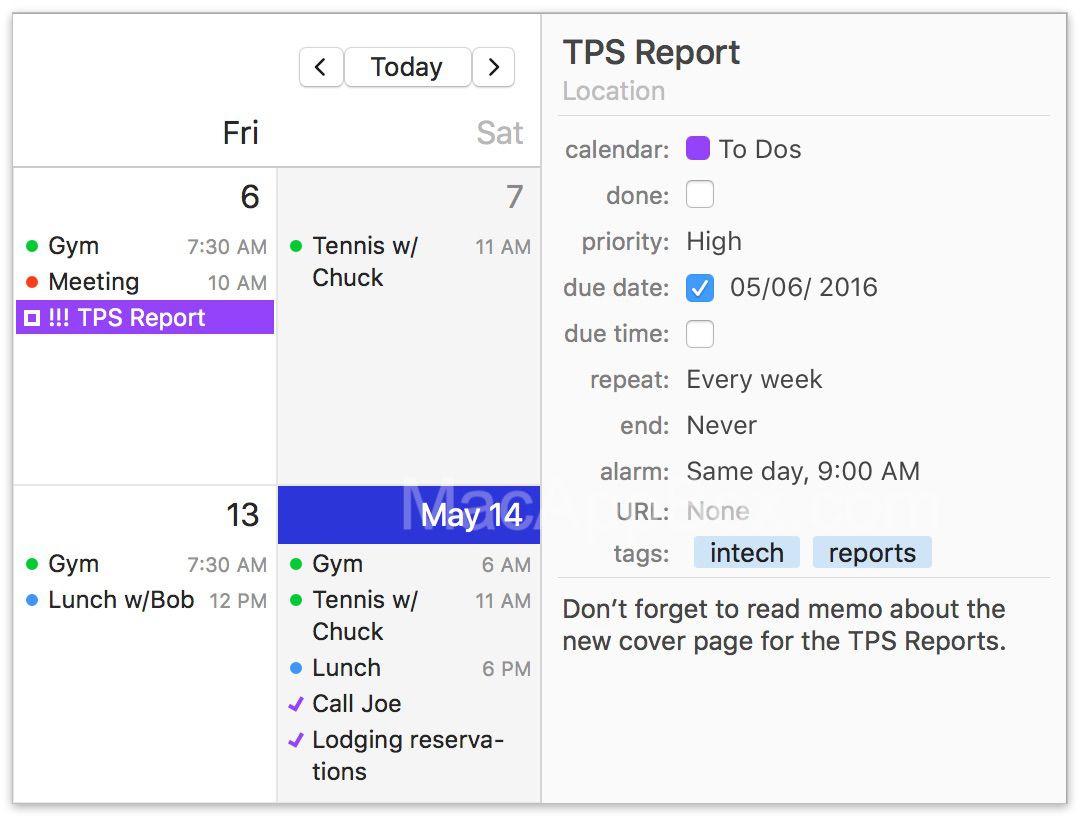
Task: Click red dot next to Meeting event
Action: click(x=32, y=282)
